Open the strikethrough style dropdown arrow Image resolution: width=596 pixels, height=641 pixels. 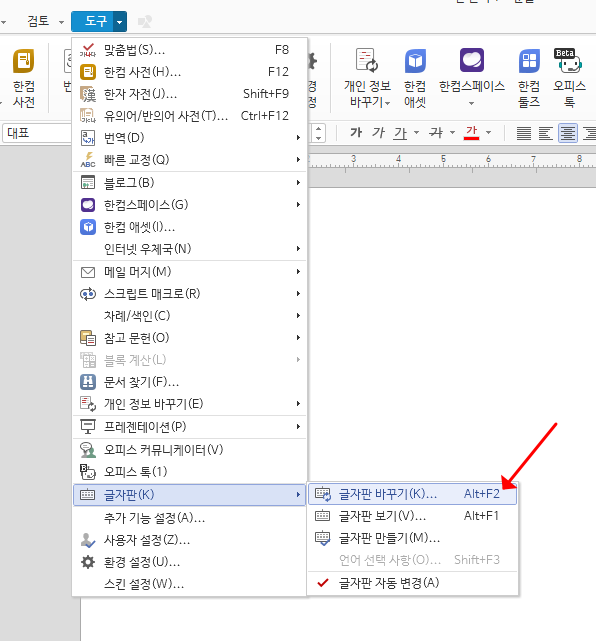pos(453,132)
